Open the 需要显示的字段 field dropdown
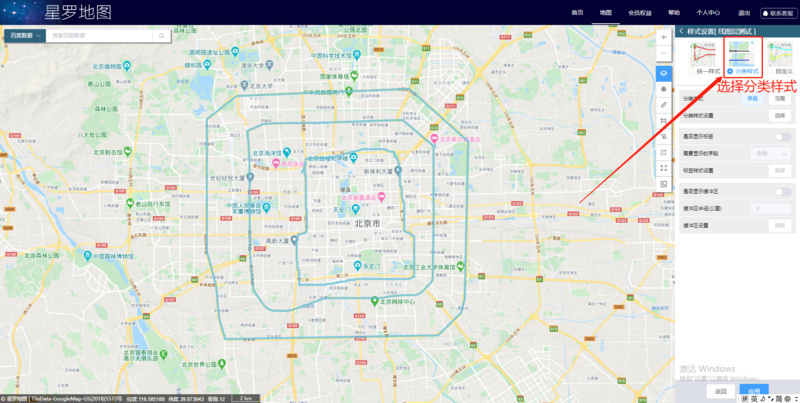The width and height of the screenshot is (800, 403). (771, 154)
